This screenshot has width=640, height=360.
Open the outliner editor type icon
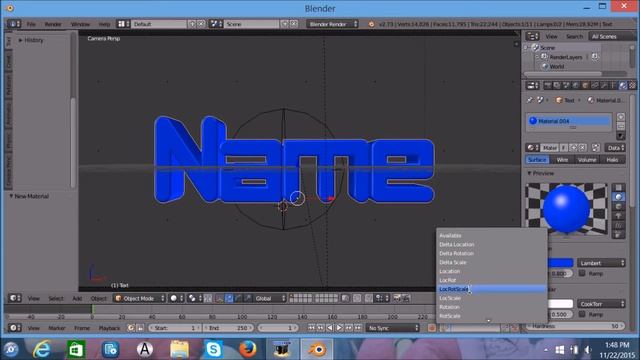[532, 36]
